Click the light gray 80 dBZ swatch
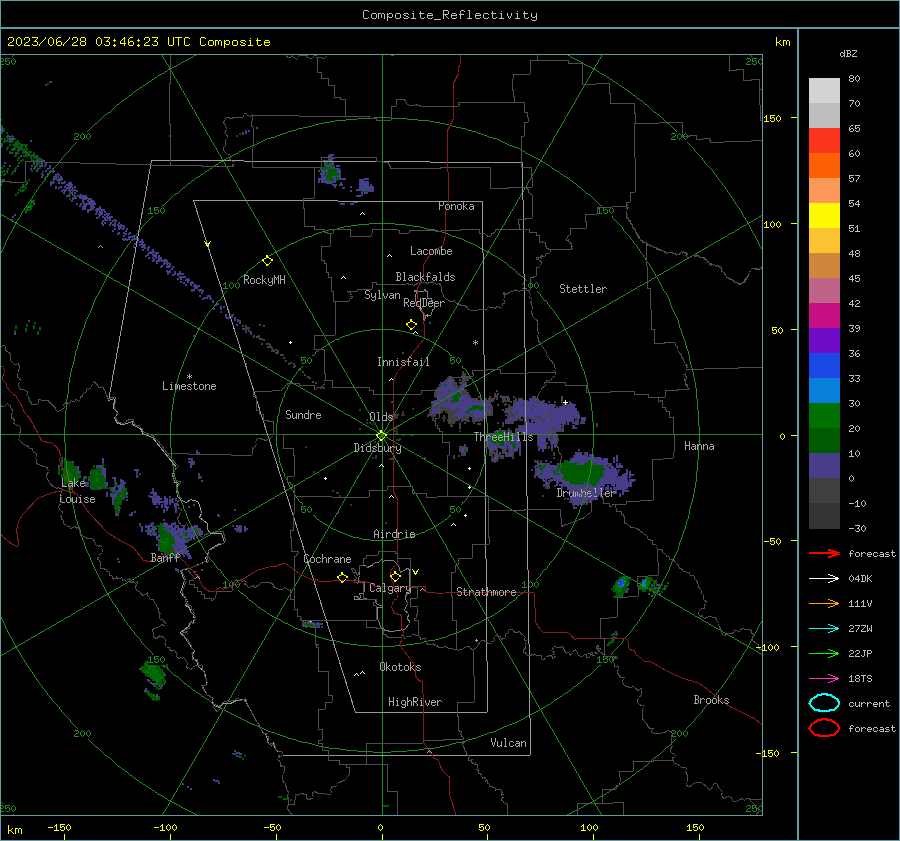The width and height of the screenshot is (900, 841). [824, 90]
